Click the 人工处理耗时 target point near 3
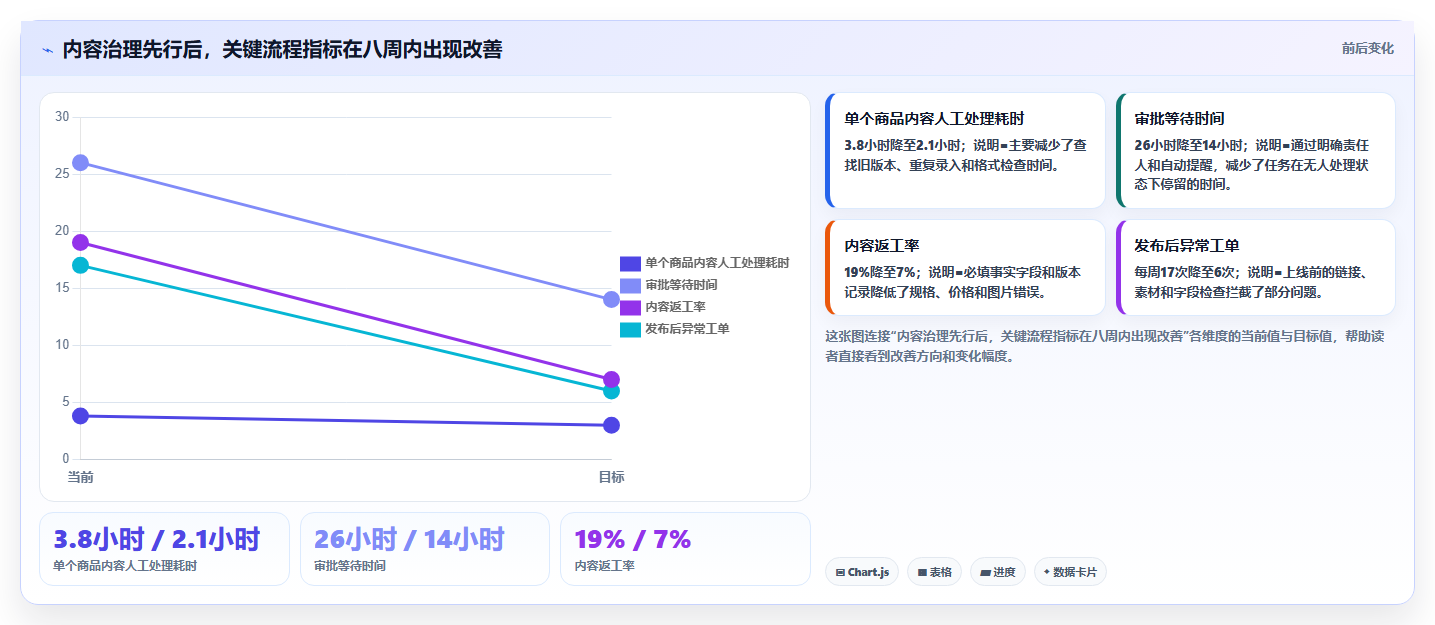The height and width of the screenshot is (625, 1435). [612, 425]
